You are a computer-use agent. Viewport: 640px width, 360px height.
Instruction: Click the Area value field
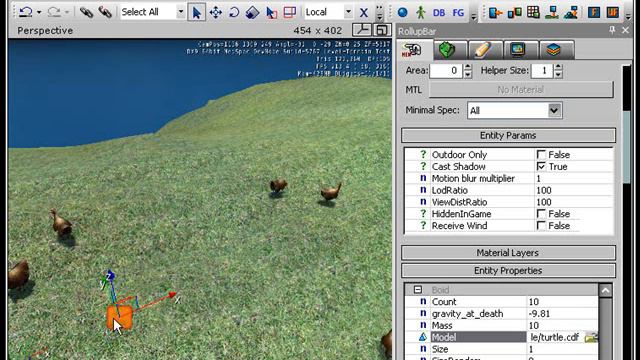(x=446, y=71)
